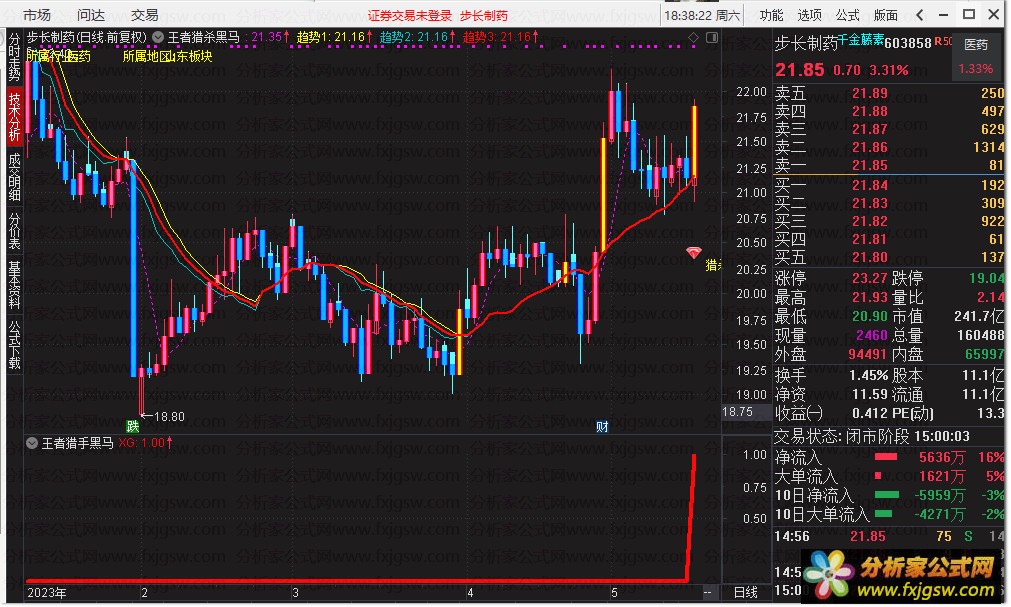Toggle the side panel layout icon
1011x607 pixels.
[x=712, y=38]
